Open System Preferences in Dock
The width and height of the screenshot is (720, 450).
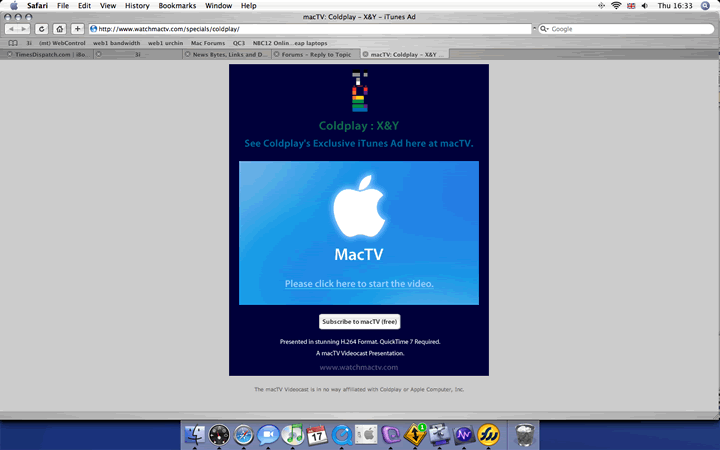tap(366, 434)
